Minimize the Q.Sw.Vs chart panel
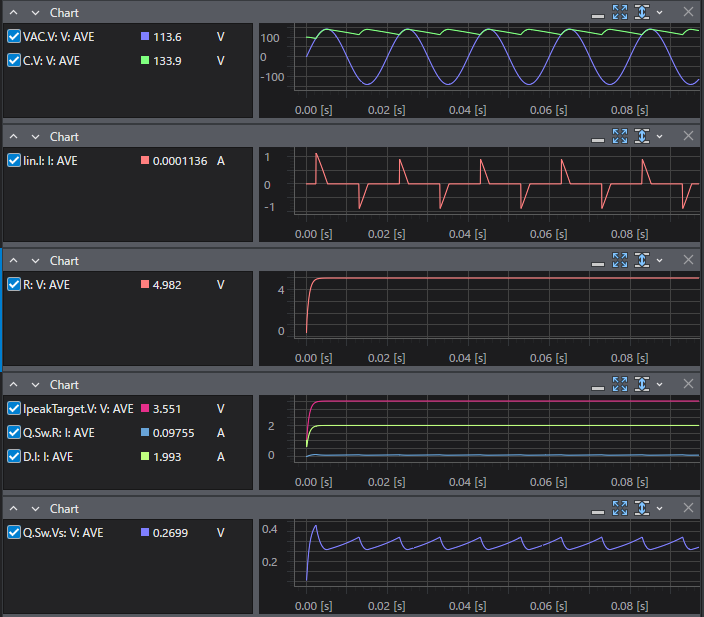 tap(598, 508)
